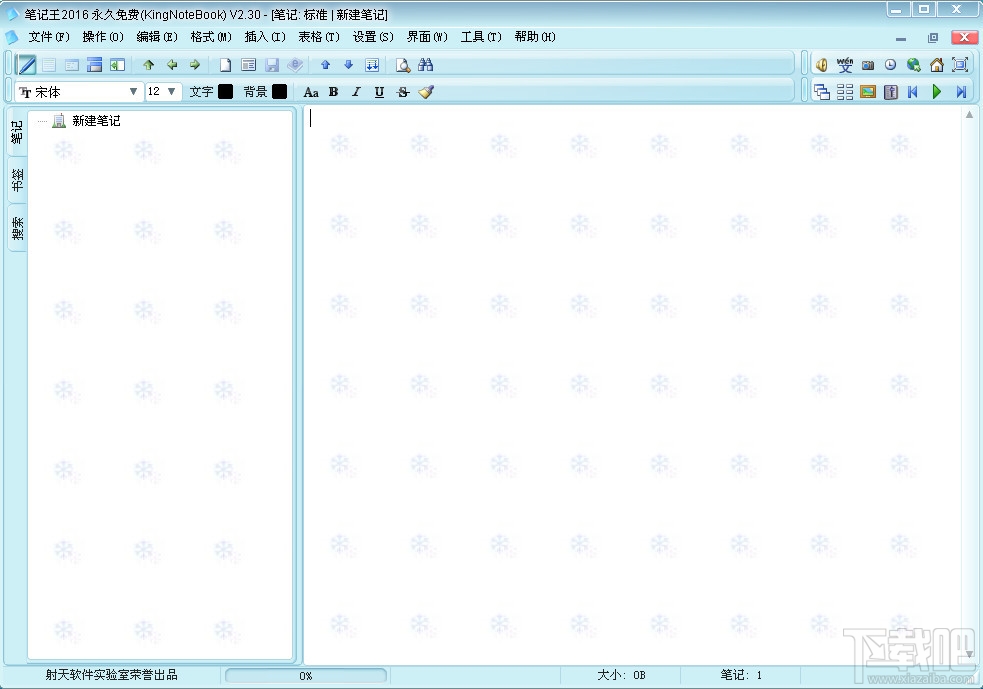
Task: Click the 0% progress bar in status bar
Action: click(x=306, y=675)
